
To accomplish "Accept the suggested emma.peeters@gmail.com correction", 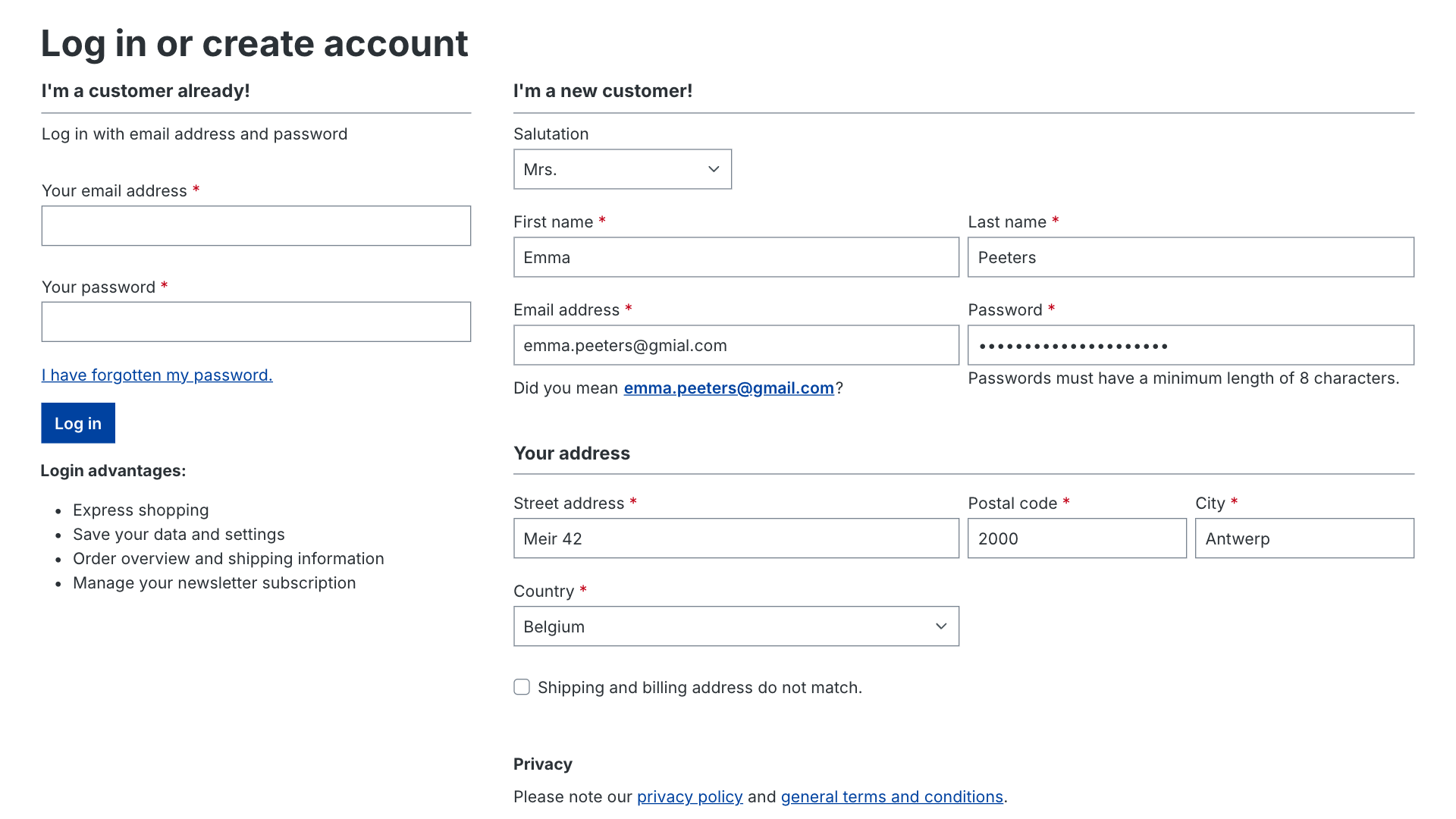I will pyautogui.click(x=729, y=388).
